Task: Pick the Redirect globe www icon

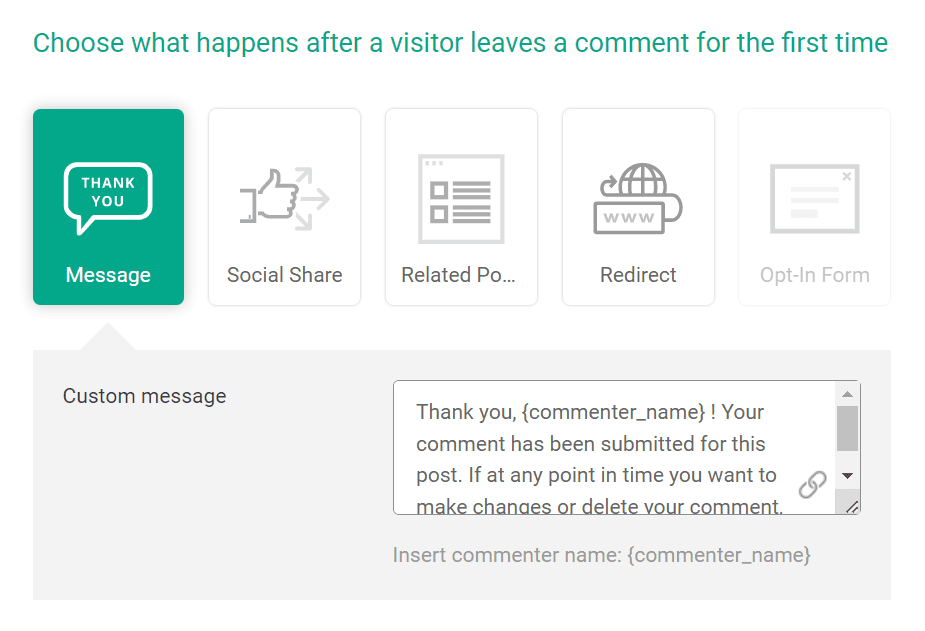Action: pyautogui.click(x=638, y=199)
